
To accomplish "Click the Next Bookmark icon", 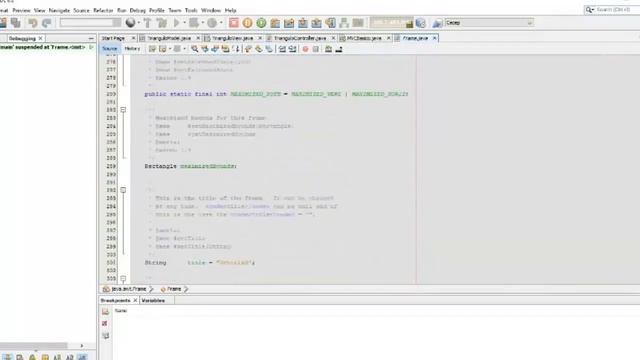I will 258,49.
